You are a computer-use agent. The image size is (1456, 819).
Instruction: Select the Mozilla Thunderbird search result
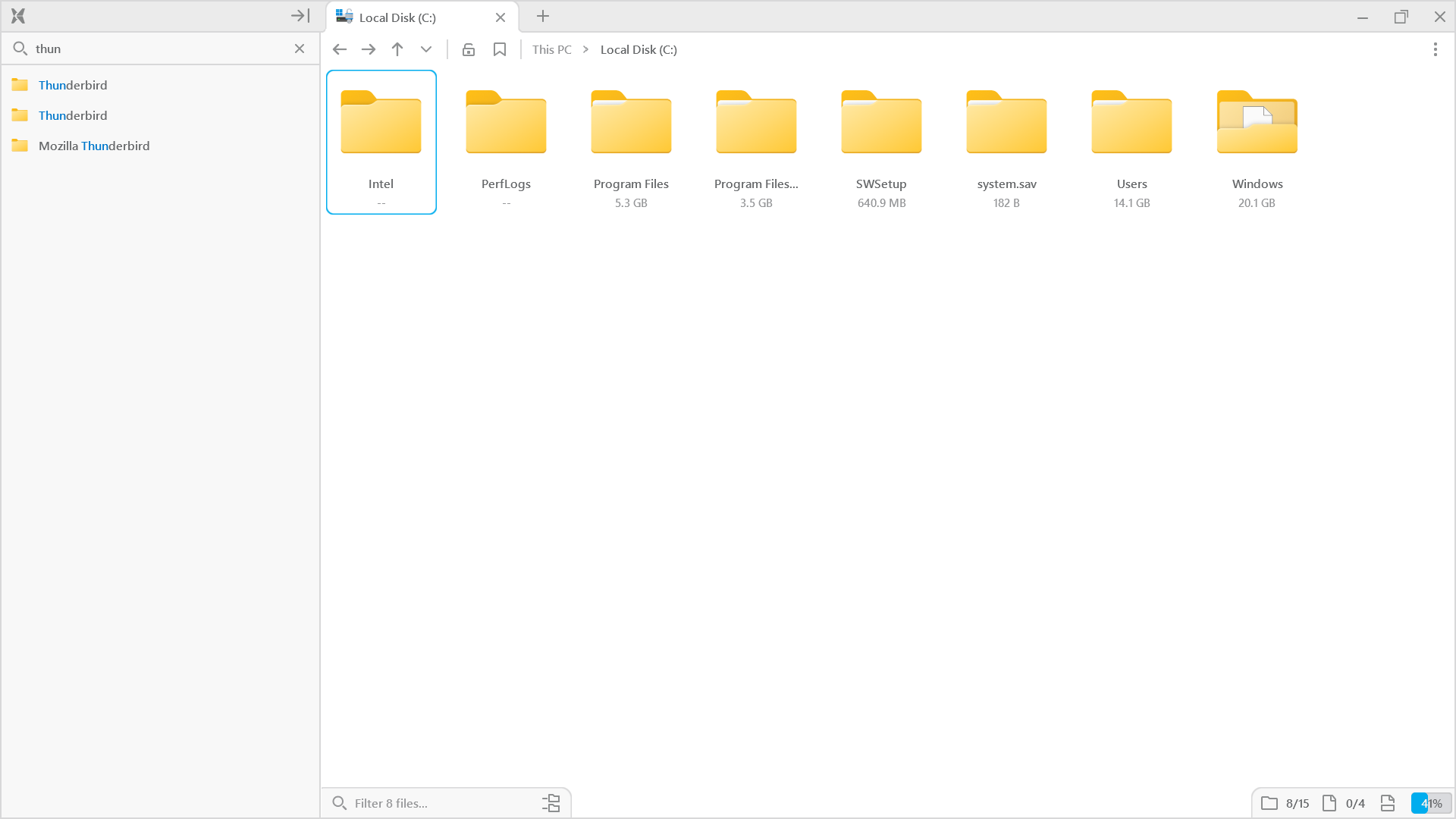click(93, 146)
